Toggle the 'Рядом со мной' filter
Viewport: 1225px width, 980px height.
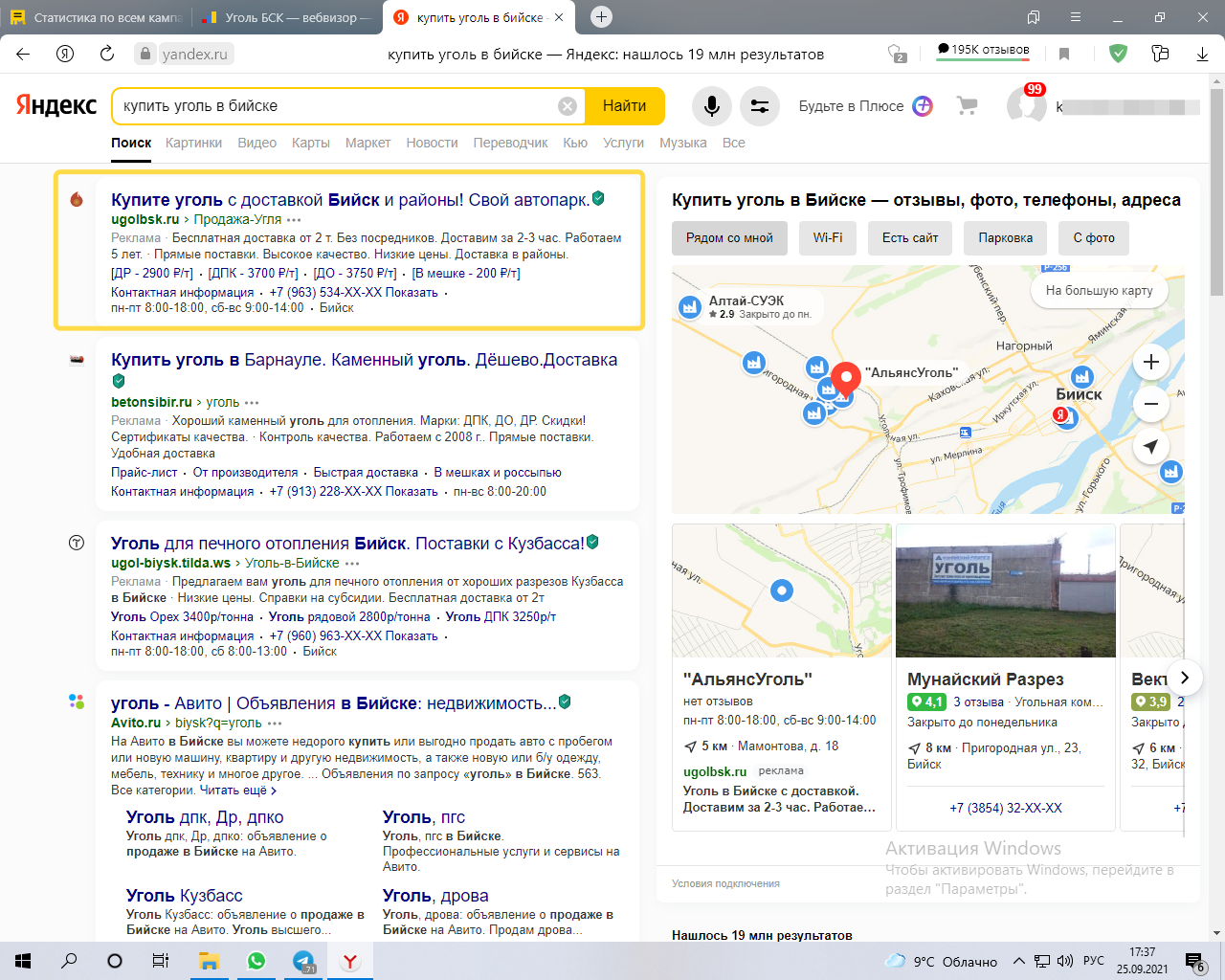729,238
